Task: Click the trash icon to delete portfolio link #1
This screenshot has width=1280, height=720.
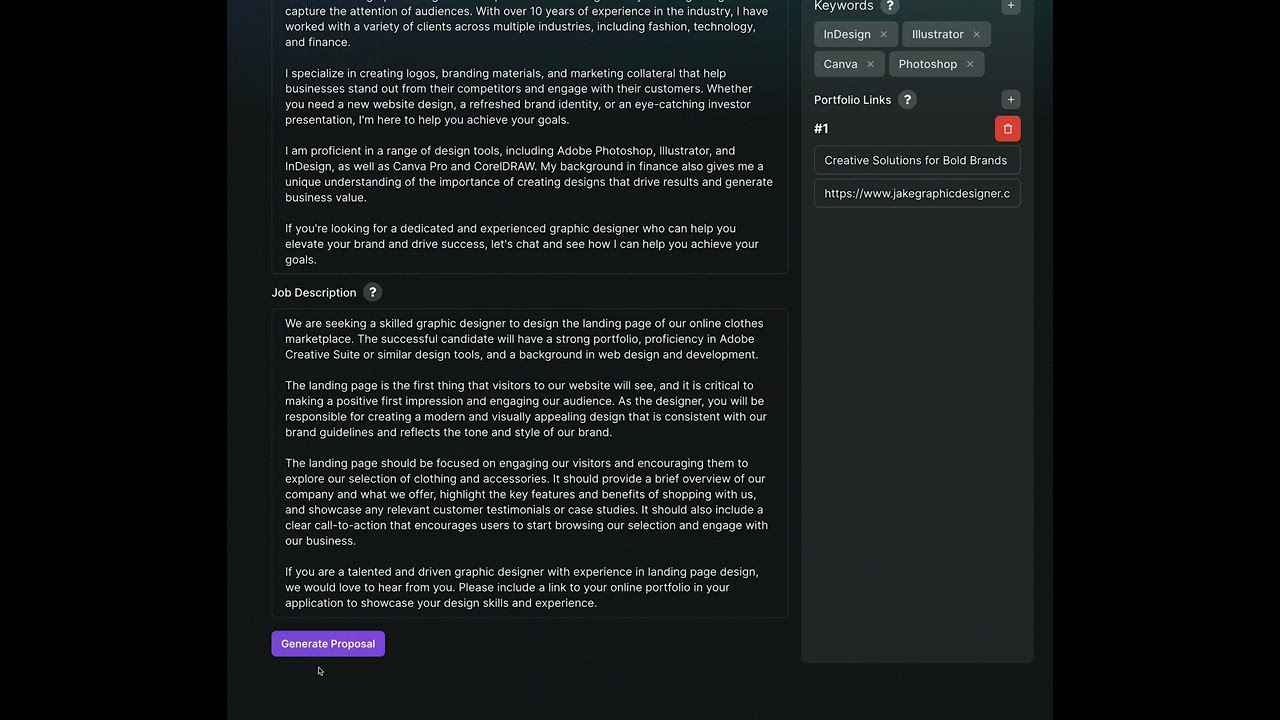Action: 1007,128
